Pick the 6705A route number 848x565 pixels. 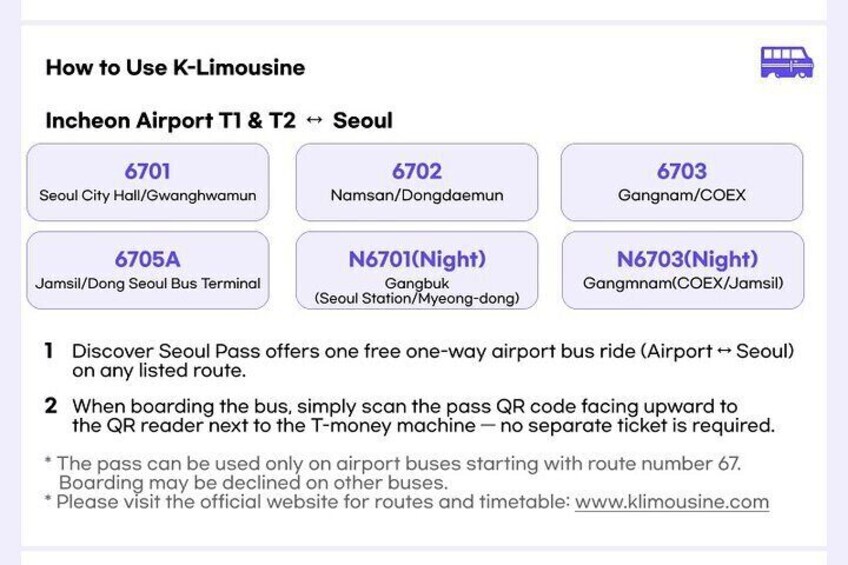click(148, 259)
